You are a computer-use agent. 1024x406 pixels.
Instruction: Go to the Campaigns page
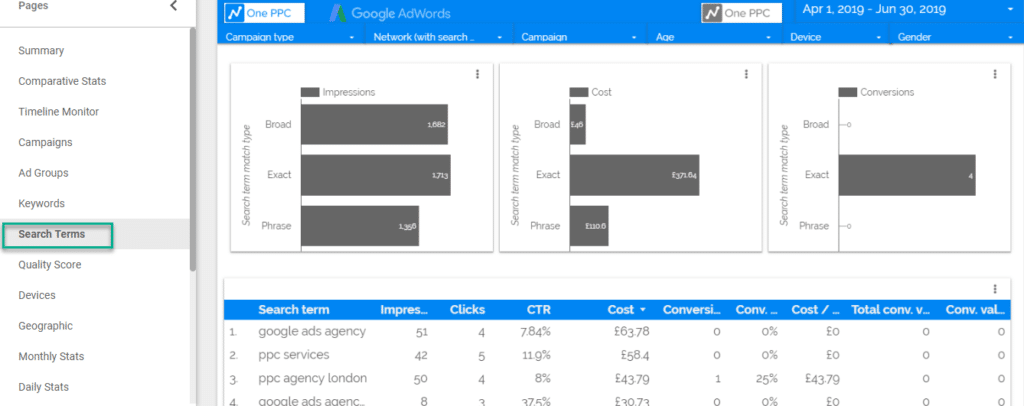point(45,142)
